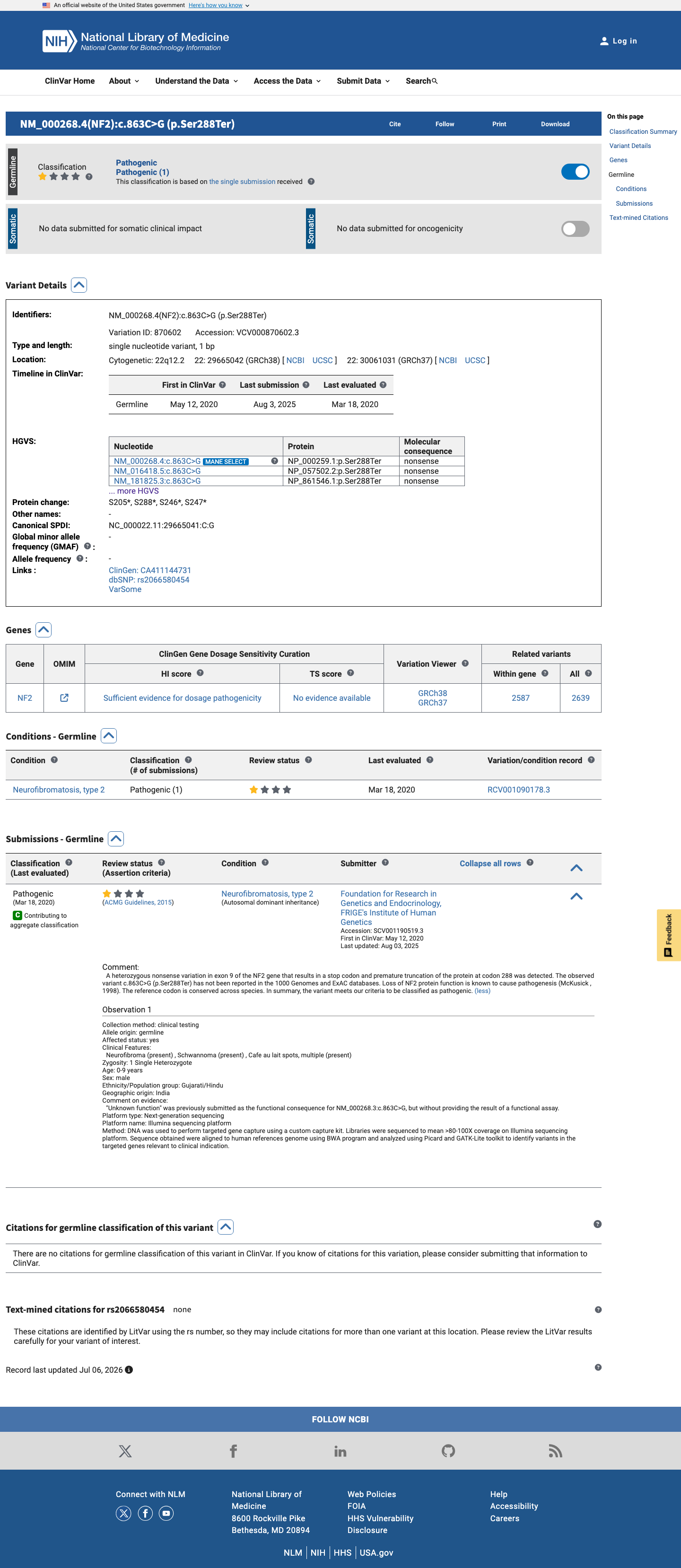The height and width of the screenshot is (1568, 681).
Task: Click the help icon beside the Classification stars
Action: (89, 176)
